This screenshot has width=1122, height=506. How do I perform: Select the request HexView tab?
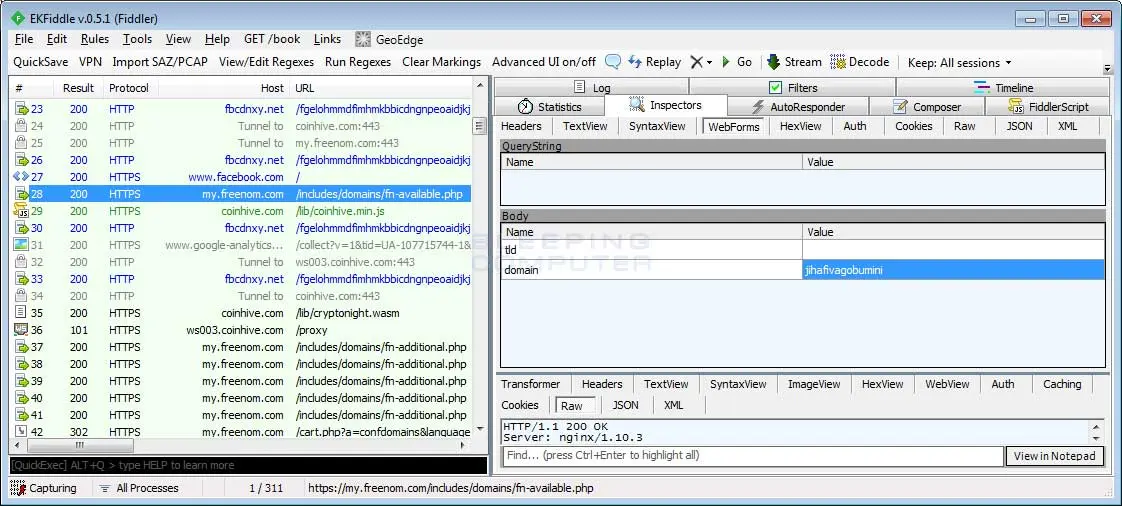click(800, 126)
